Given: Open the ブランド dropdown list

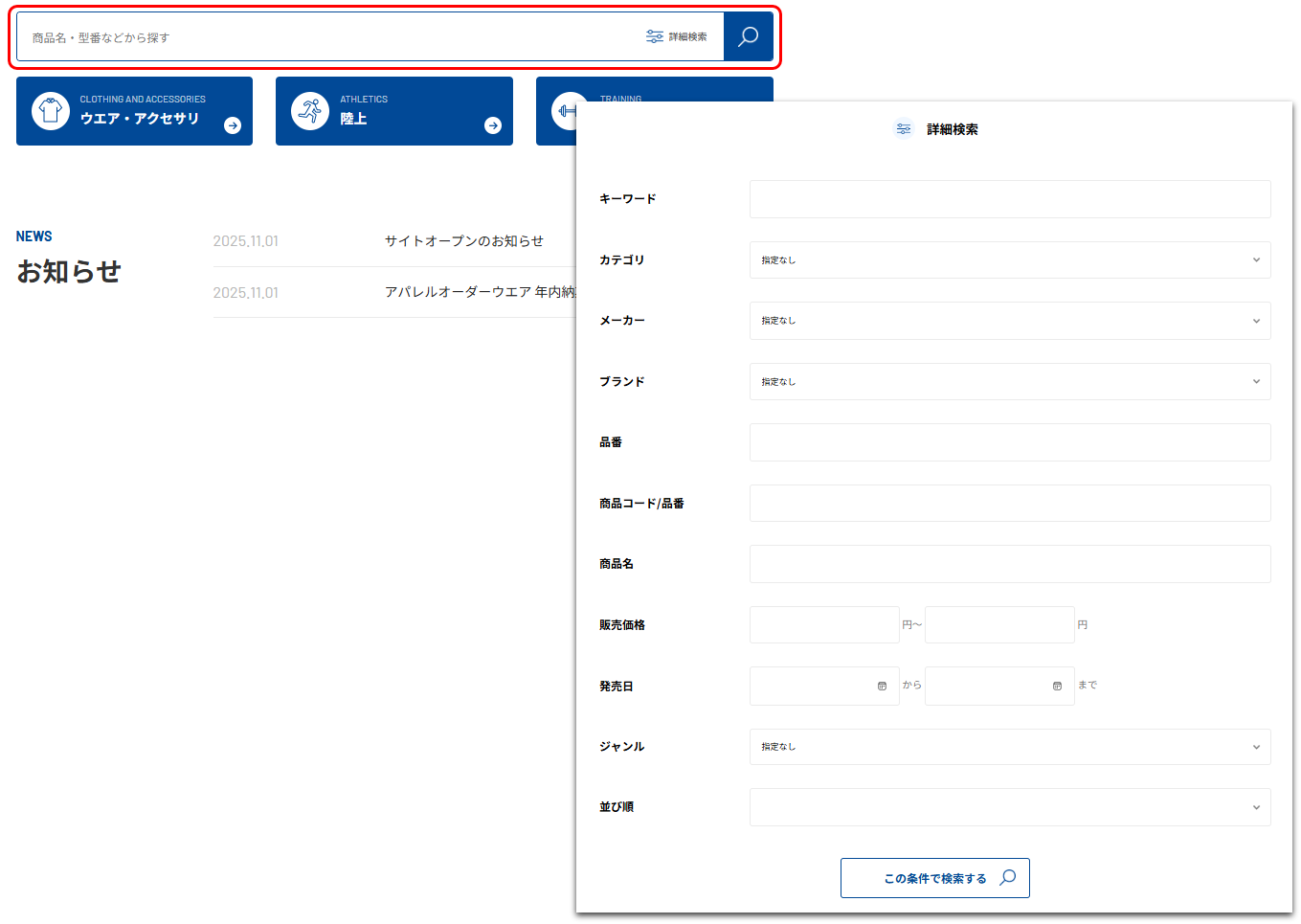Looking at the screenshot, I should [1009, 382].
